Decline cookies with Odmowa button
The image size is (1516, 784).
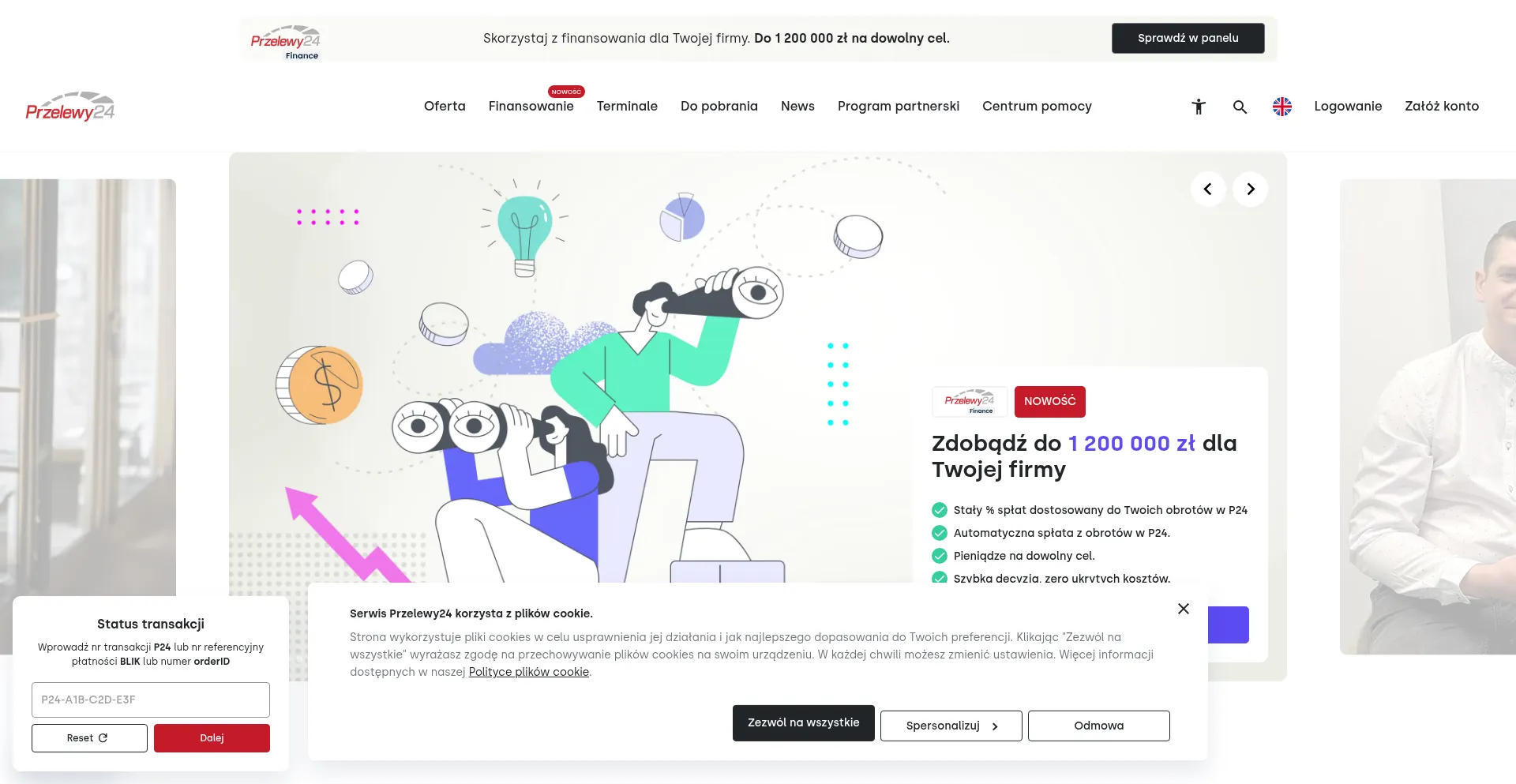1099,726
